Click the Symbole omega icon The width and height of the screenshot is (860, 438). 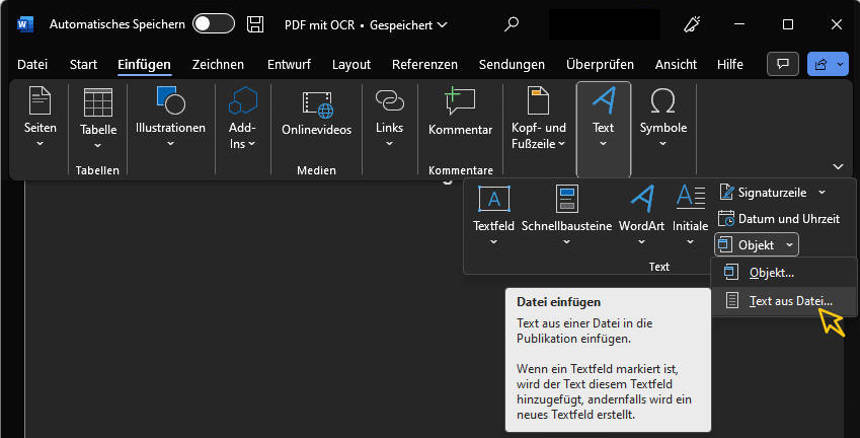[x=663, y=101]
